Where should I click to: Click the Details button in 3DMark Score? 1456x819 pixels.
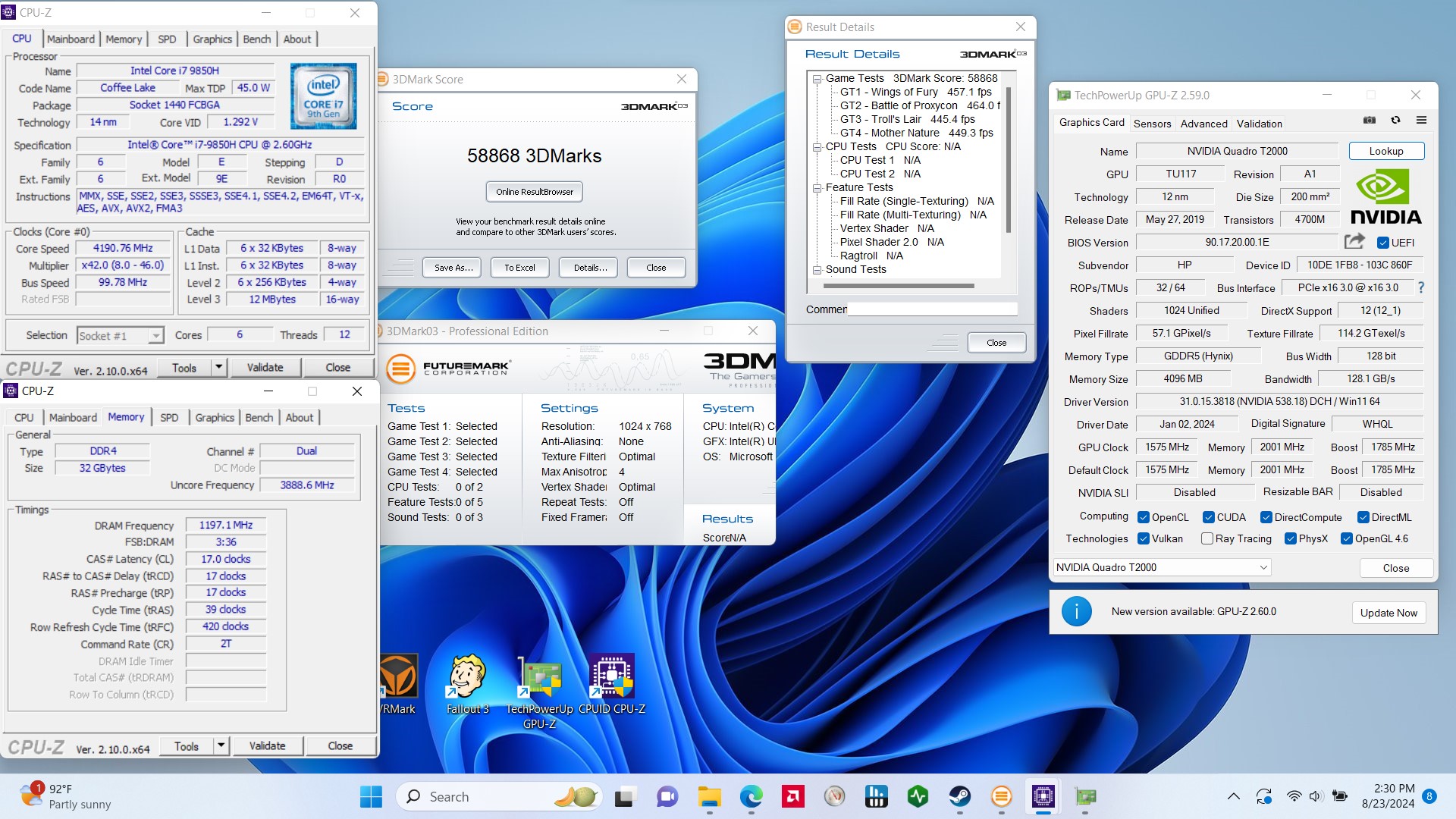point(590,268)
